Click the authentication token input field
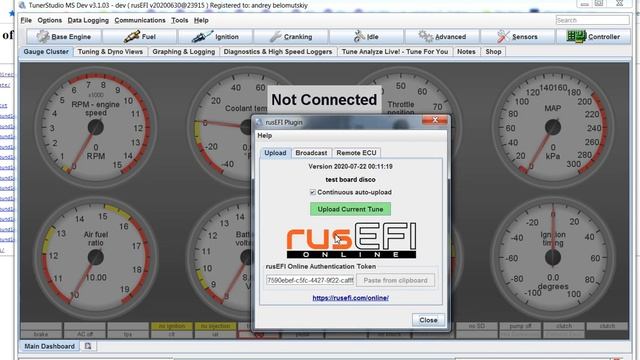 tap(310, 280)
